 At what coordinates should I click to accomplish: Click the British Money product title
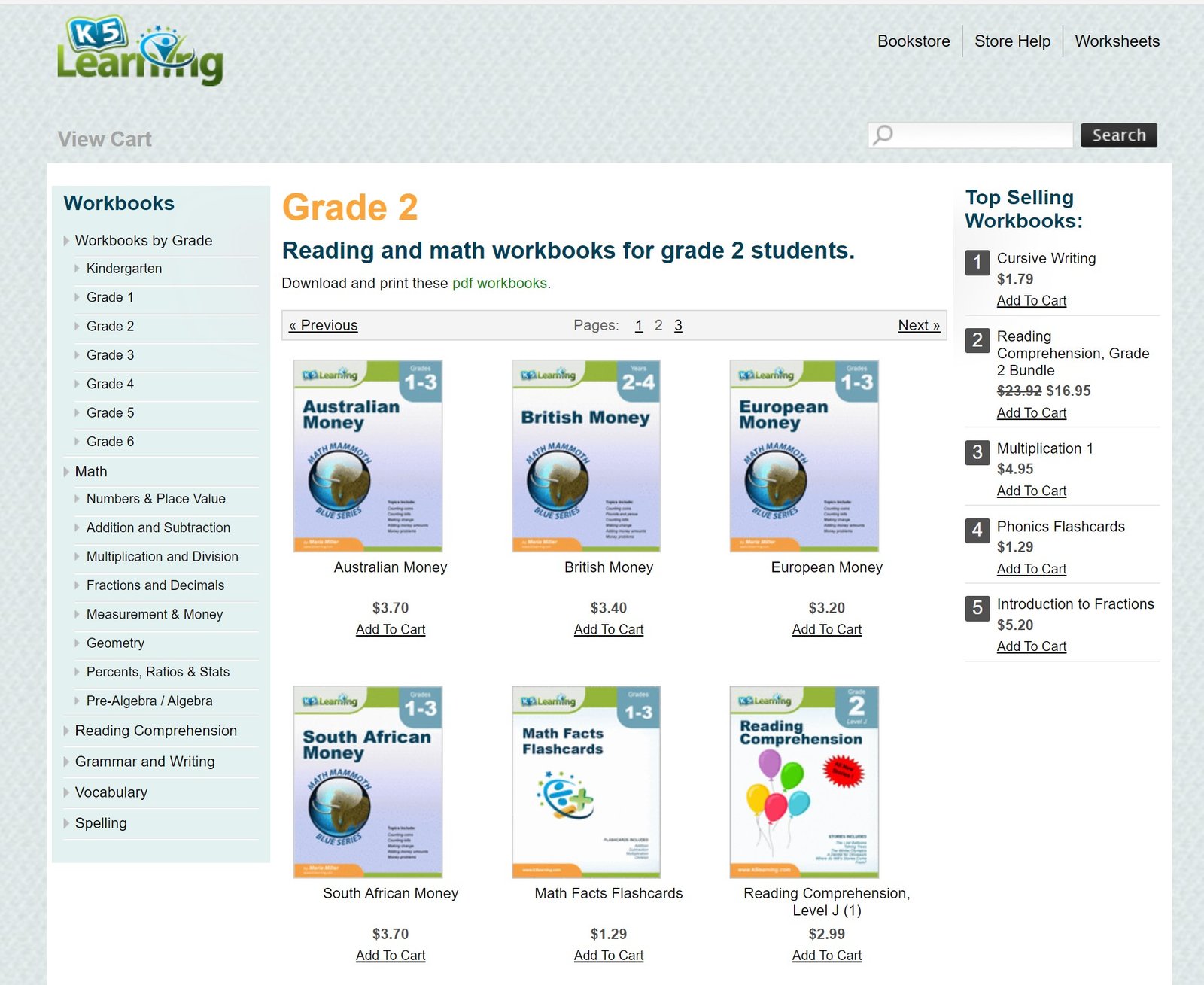coord(609,567)
